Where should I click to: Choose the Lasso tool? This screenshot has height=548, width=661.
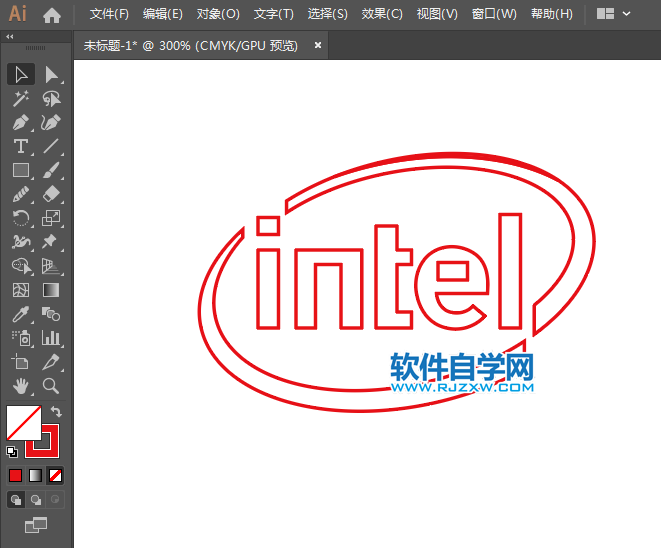51,99
